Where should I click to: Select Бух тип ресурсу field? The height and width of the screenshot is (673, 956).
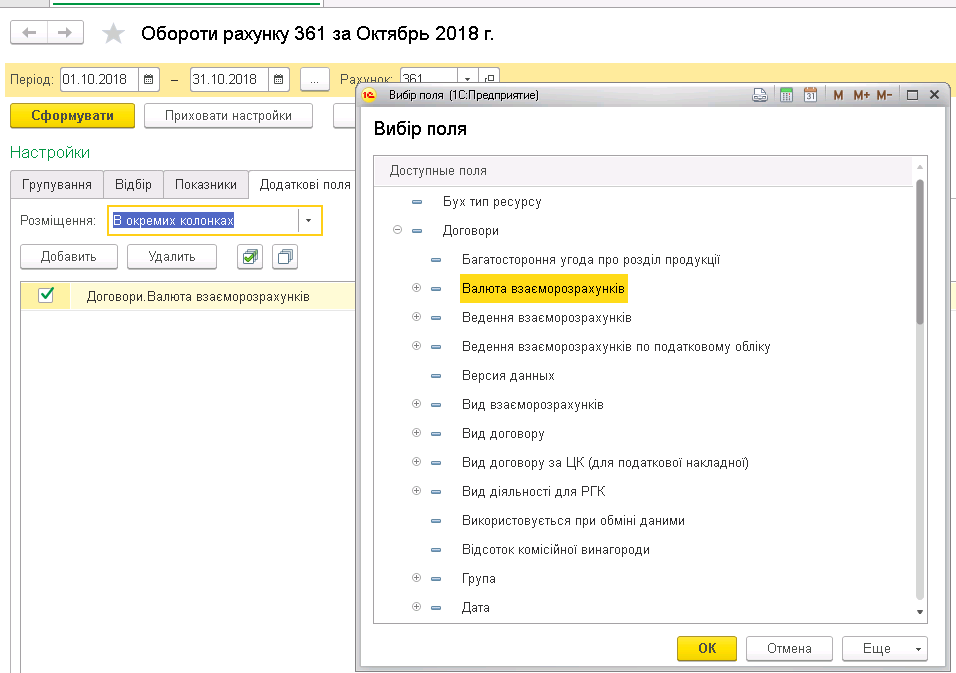click(x=492, y=202)
